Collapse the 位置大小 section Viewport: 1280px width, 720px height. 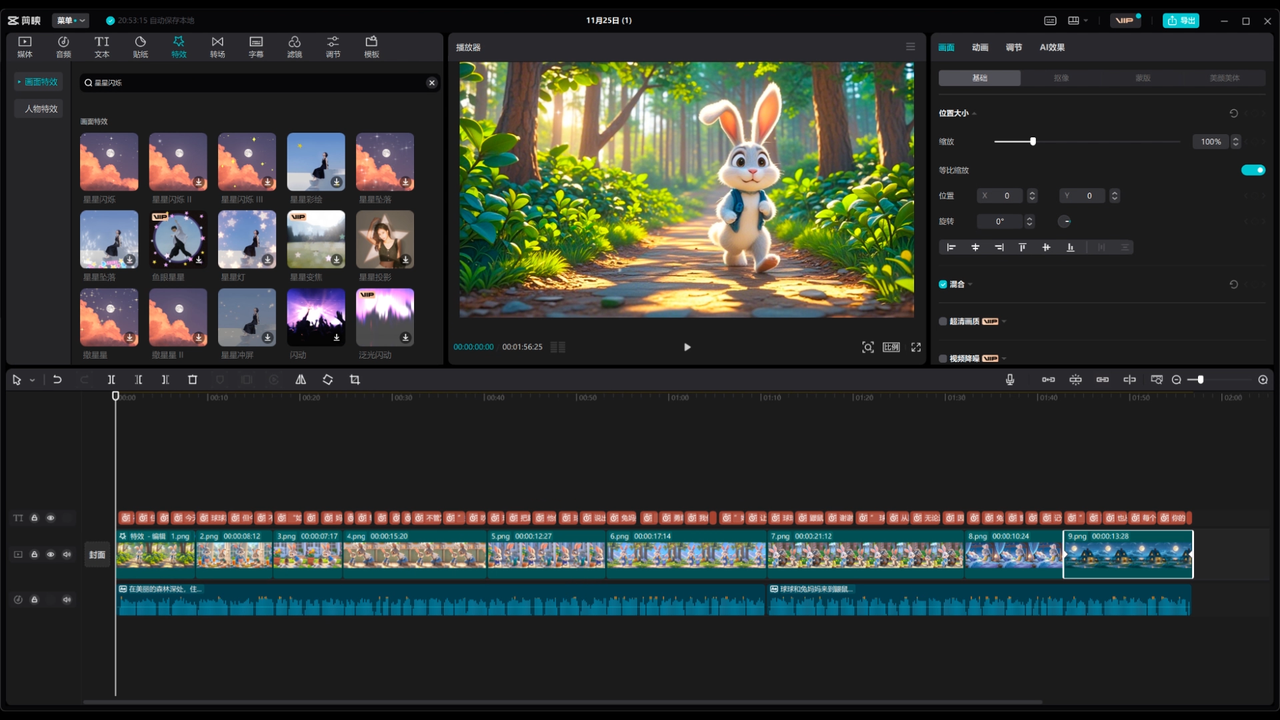pyautogui.click(x=975, y=114)
